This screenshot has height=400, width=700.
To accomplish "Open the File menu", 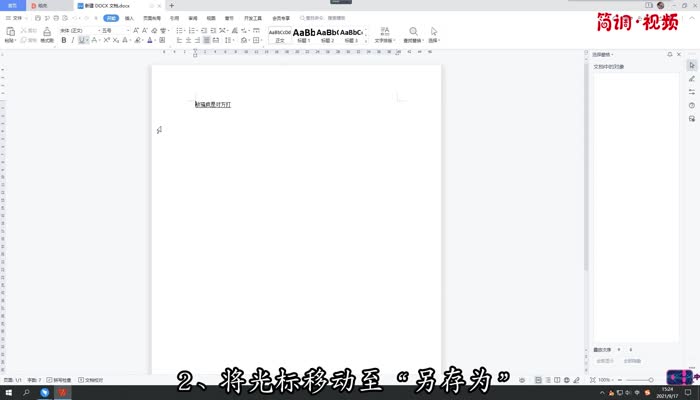I will (x=14, y=18).
